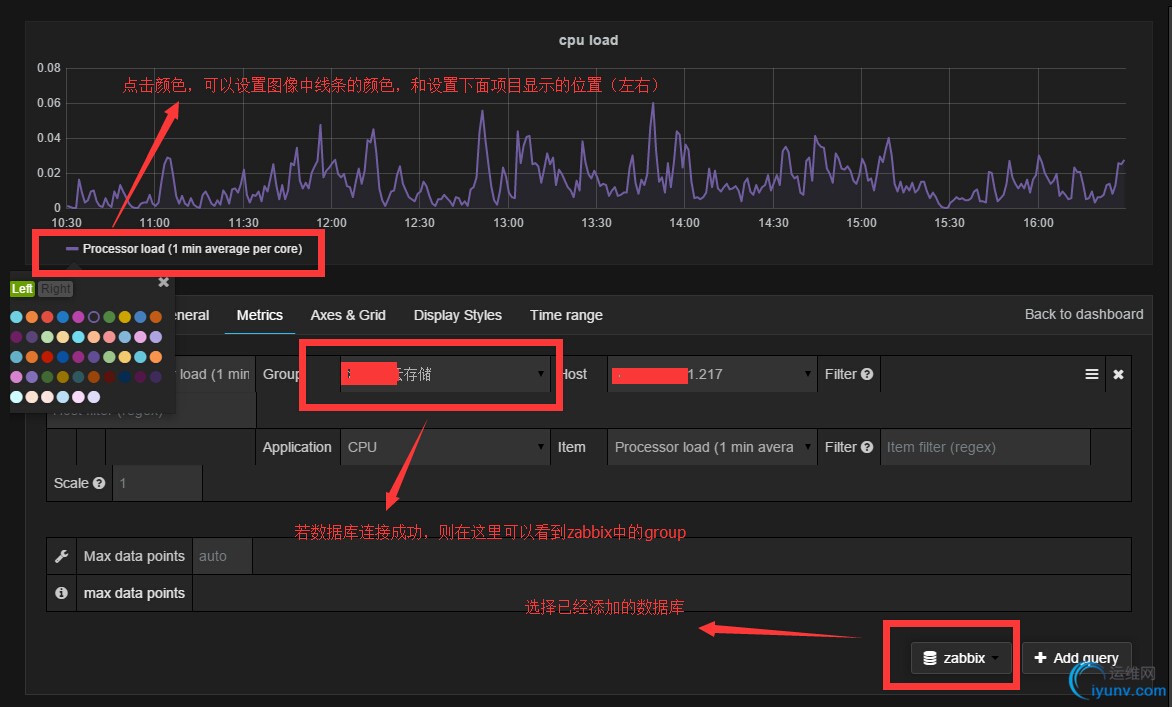The image size is (1172, 707).
Task: Click the Processor load legend series label
Action: coord(192,249)
